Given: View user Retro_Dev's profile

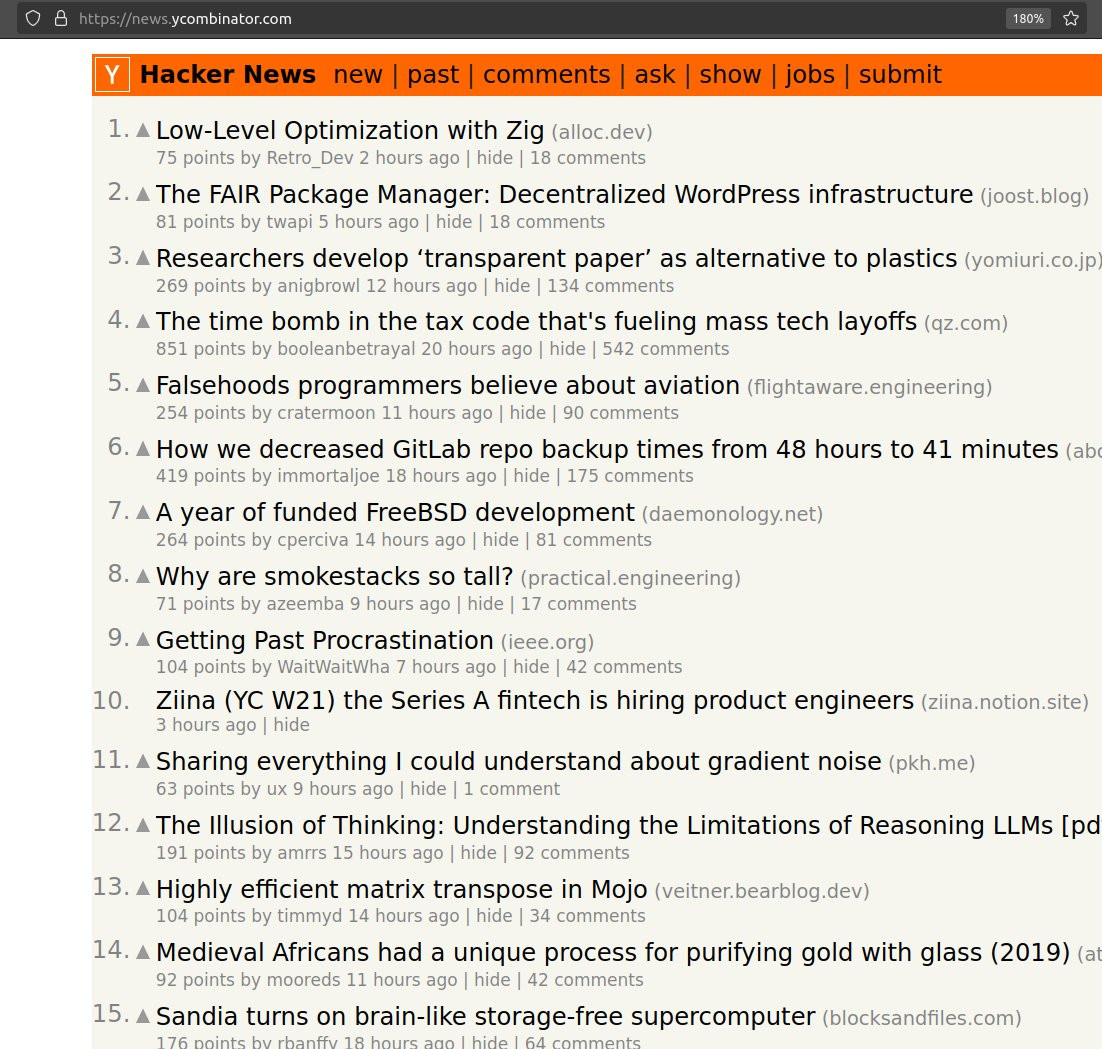Looking at the screenshot, I should (x=310, y=158).
